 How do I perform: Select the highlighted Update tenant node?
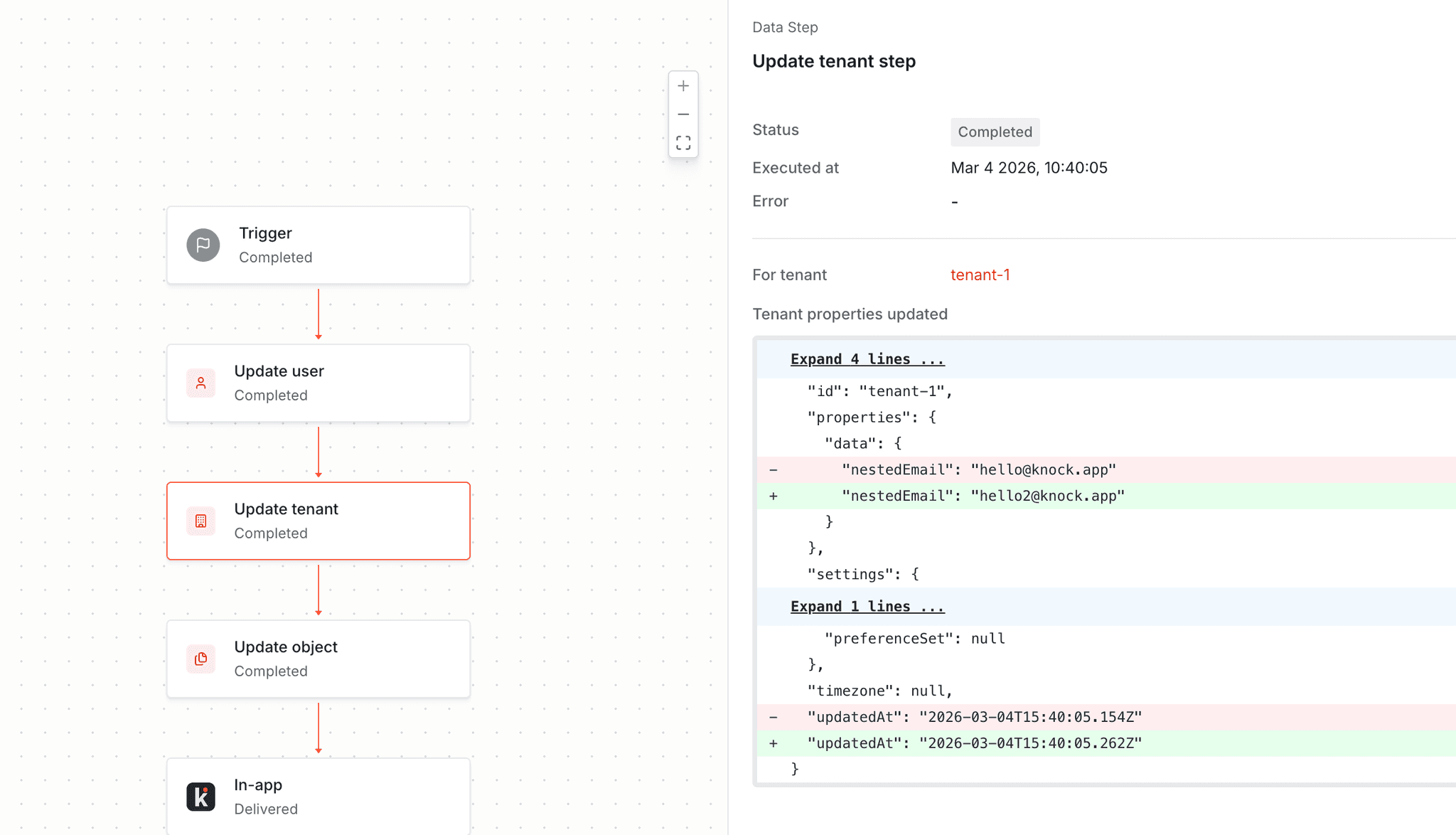318,521
